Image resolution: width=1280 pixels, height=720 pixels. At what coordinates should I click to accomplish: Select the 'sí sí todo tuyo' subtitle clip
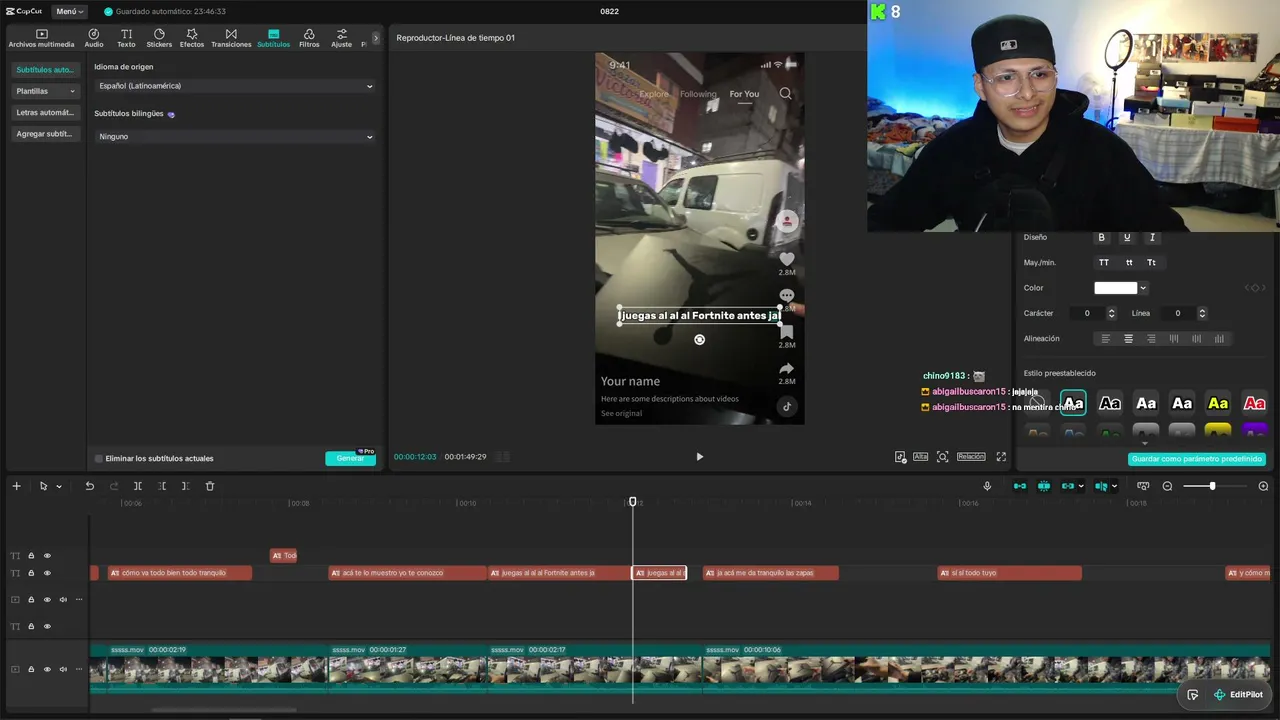click(1009, 573)
